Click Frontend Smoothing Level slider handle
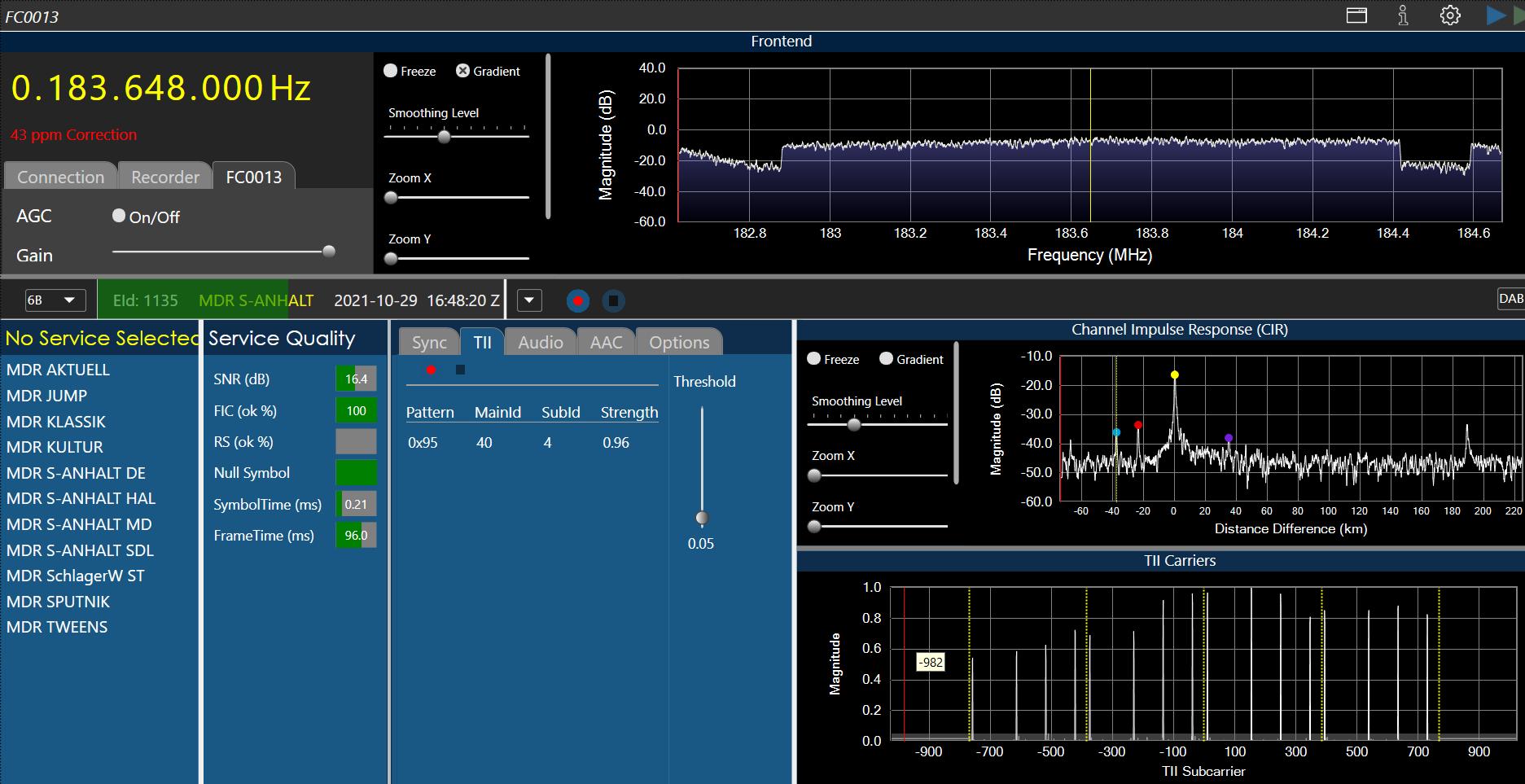Screen dimensions: 1525x784 coord(444,137)
